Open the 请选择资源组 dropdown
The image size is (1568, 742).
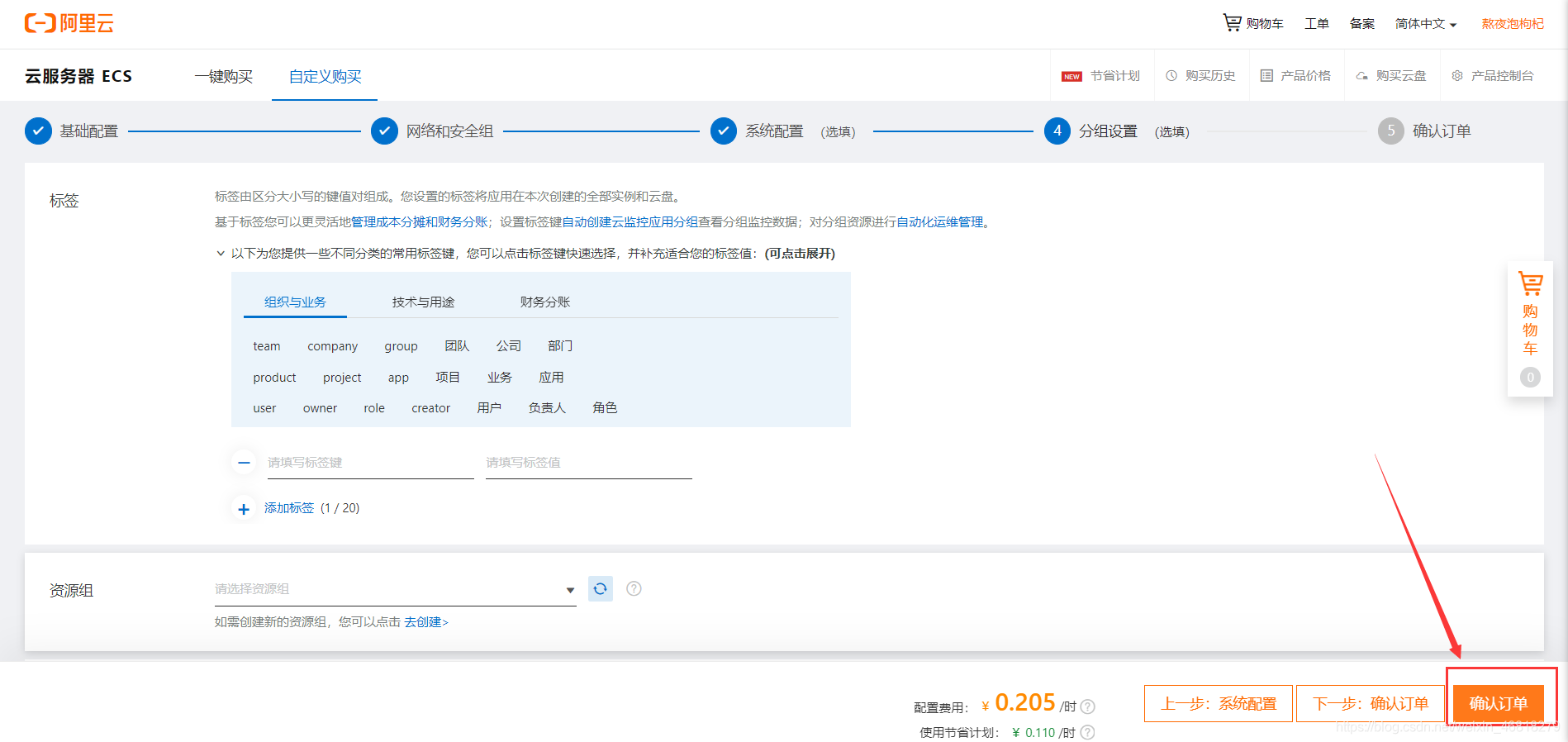pos(395,589)
